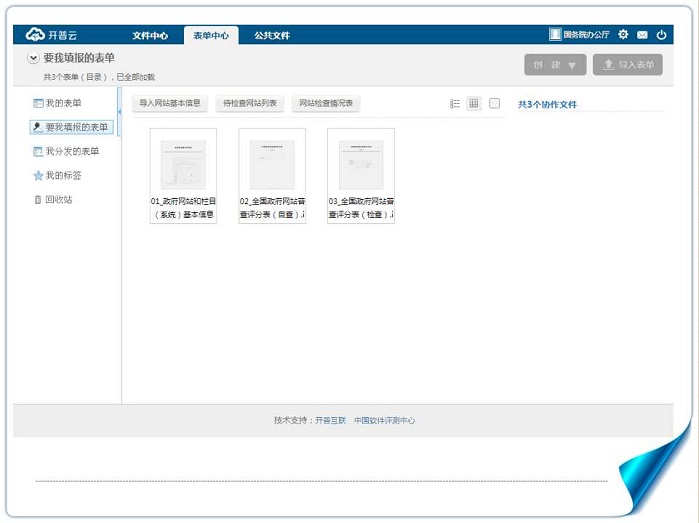
Task: Collapse the 要我填报的表单 header chevron
Action: (x=33, y=59)
